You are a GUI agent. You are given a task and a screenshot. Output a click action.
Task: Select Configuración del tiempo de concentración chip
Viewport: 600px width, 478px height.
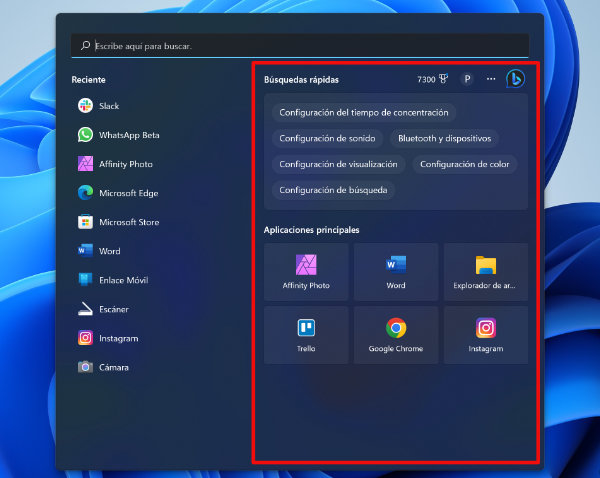click(x=364, y=113)
